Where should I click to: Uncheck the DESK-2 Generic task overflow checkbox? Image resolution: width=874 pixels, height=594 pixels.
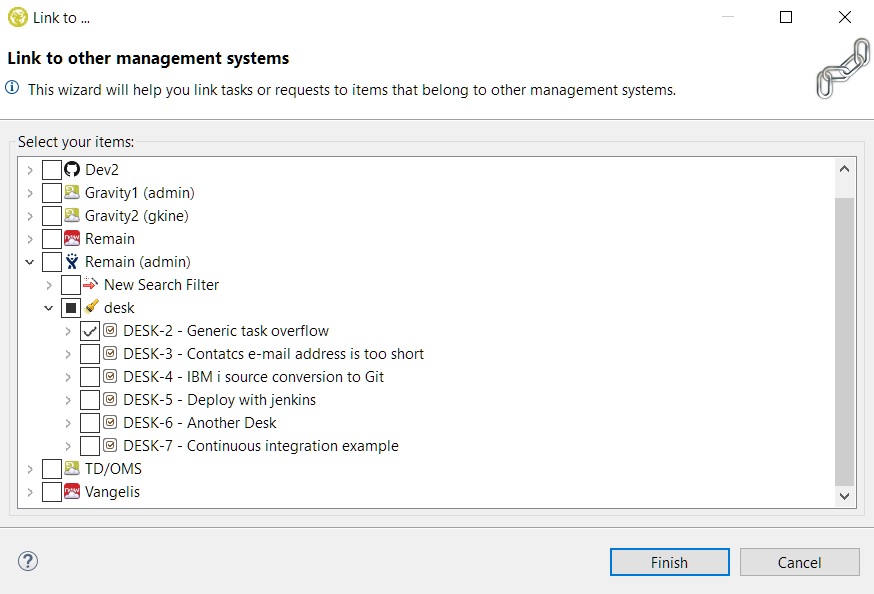(x=90, y=331)
